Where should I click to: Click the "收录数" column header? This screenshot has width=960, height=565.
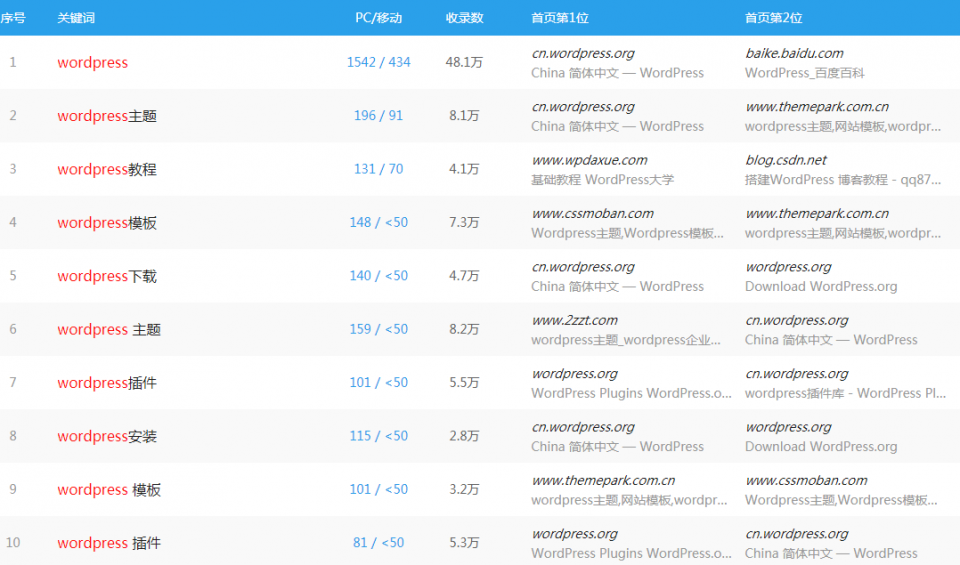pos(464,18)
